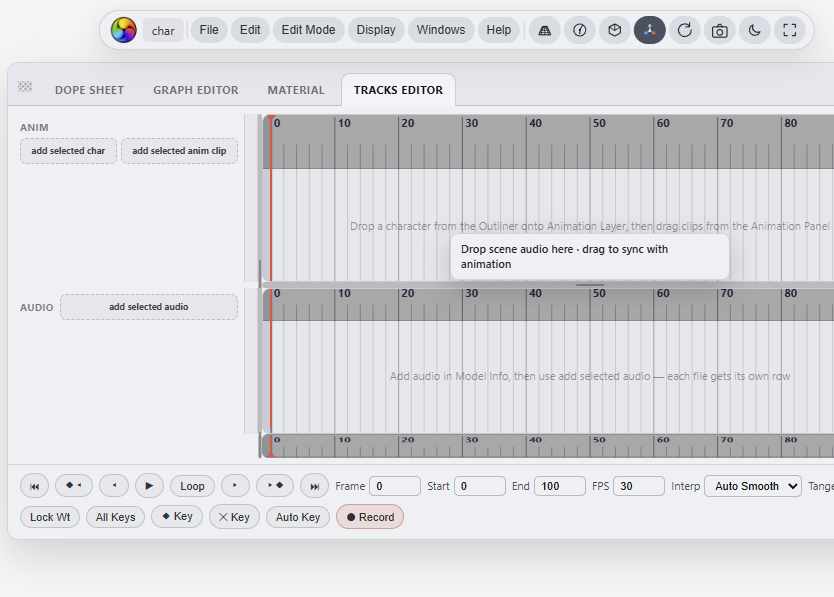Image resolution: width=834 pixels, height=597 pixels.
Task: Open the Interp Auto Smooth dropdown
Action: click(753, 486)
